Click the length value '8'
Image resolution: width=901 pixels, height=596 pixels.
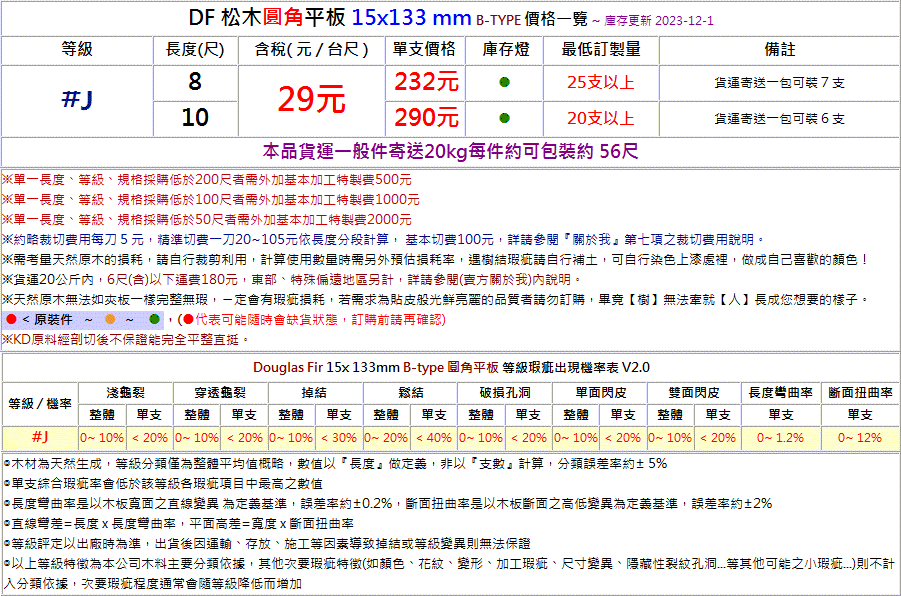tap(195, 82)
